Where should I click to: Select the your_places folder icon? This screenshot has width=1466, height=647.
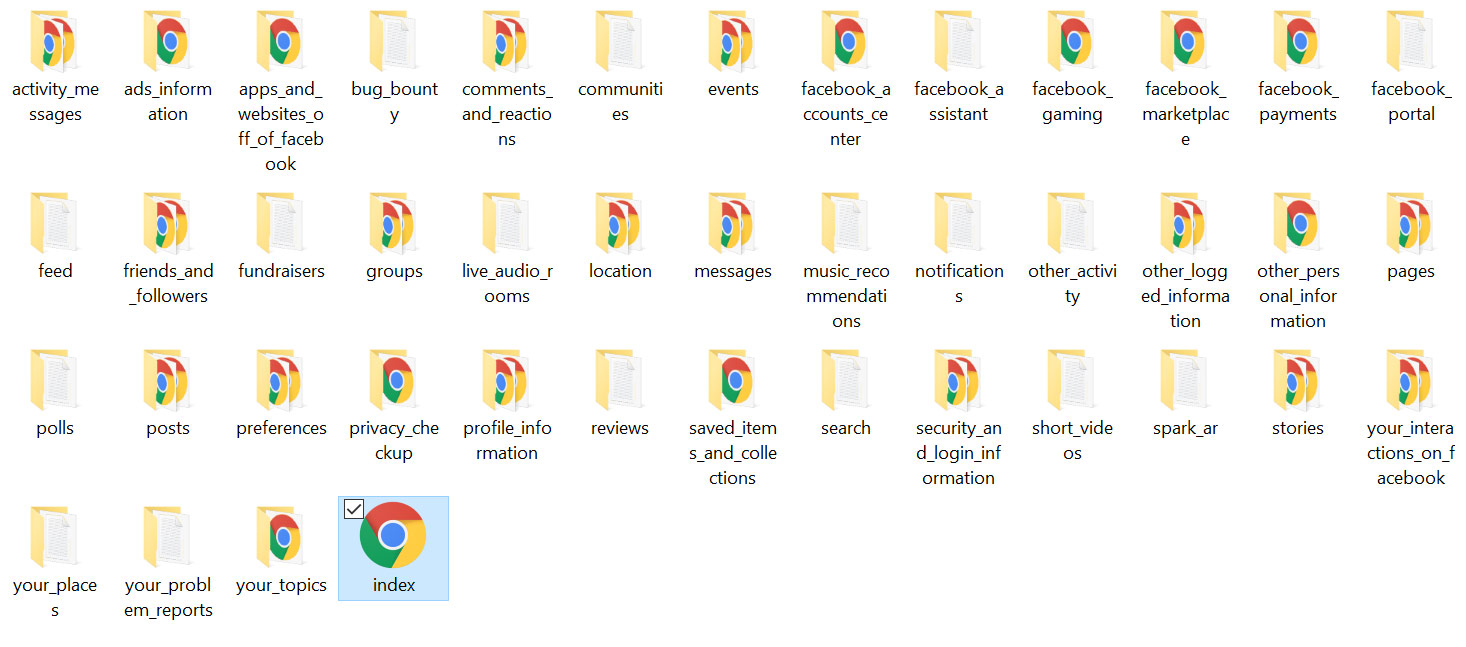coord(55,537)
